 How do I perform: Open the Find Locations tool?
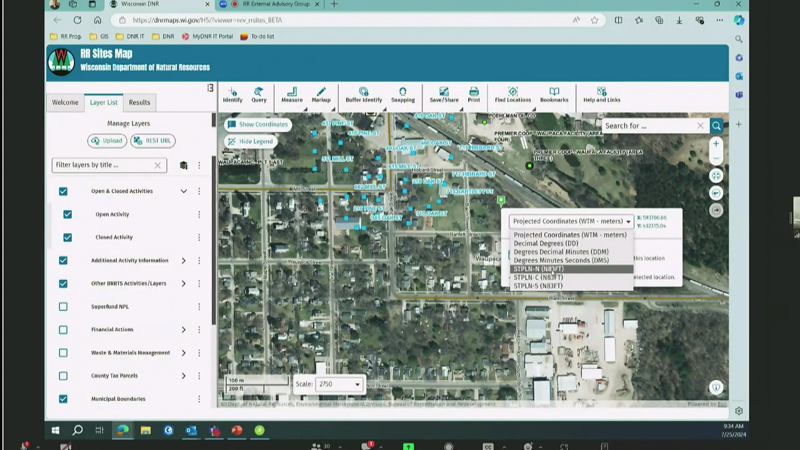513,95
